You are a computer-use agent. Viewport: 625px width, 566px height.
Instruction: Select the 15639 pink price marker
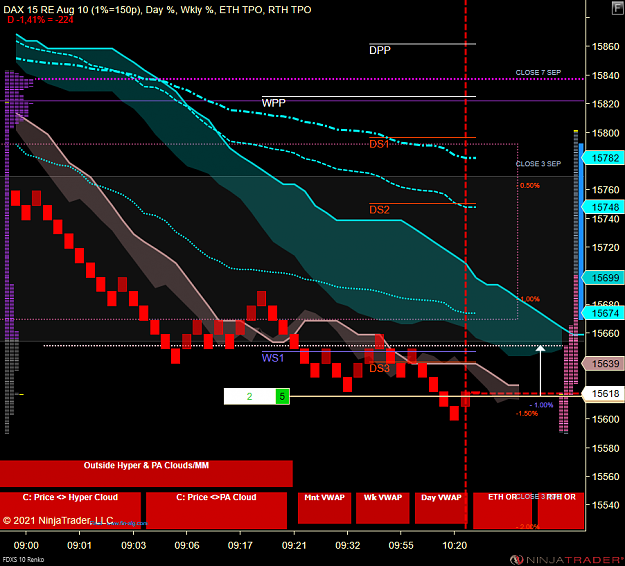click(x=603, y=364)
